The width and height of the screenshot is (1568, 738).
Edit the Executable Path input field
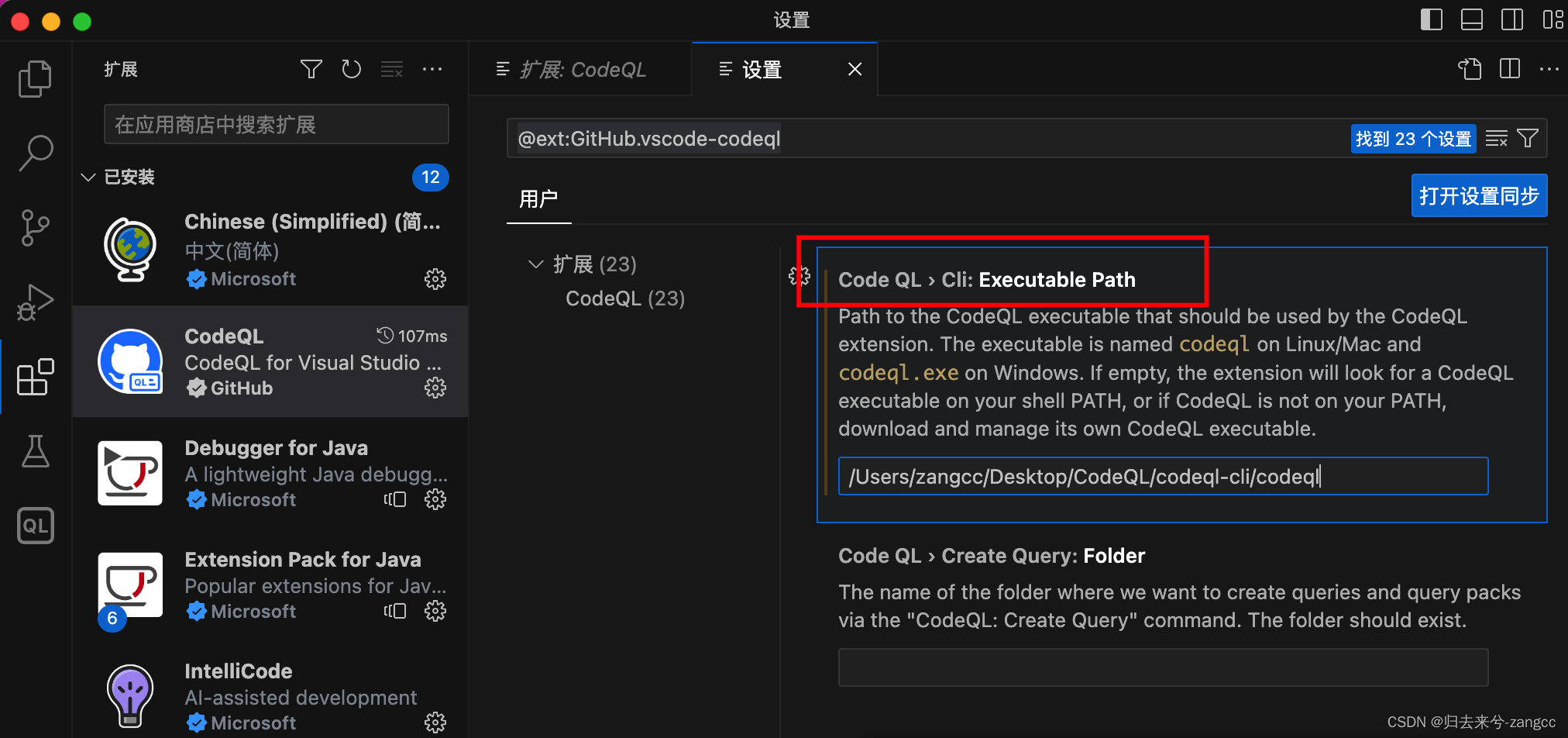click(x=1163, y=476)
